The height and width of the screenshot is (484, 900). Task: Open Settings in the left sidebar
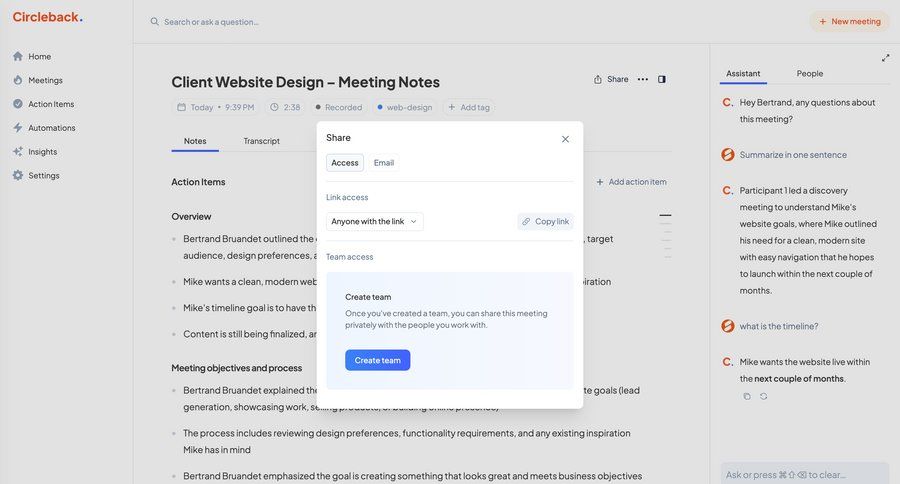(43, 176)
